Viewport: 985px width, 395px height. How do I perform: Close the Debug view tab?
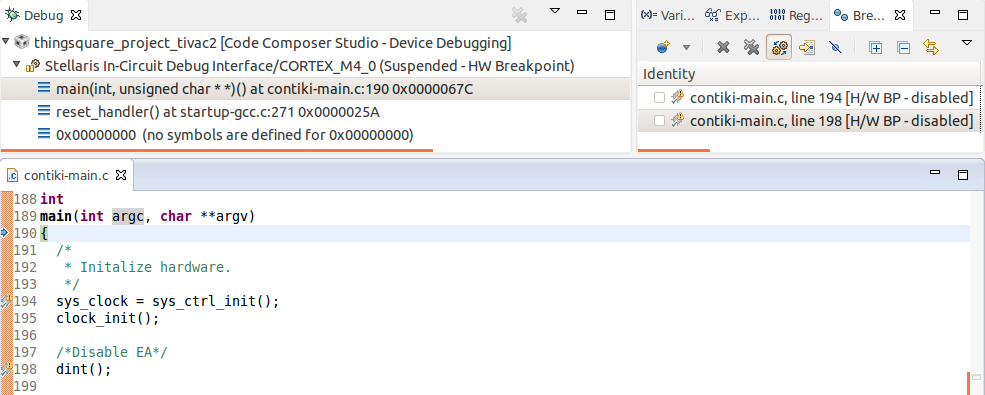pos(76,14)
